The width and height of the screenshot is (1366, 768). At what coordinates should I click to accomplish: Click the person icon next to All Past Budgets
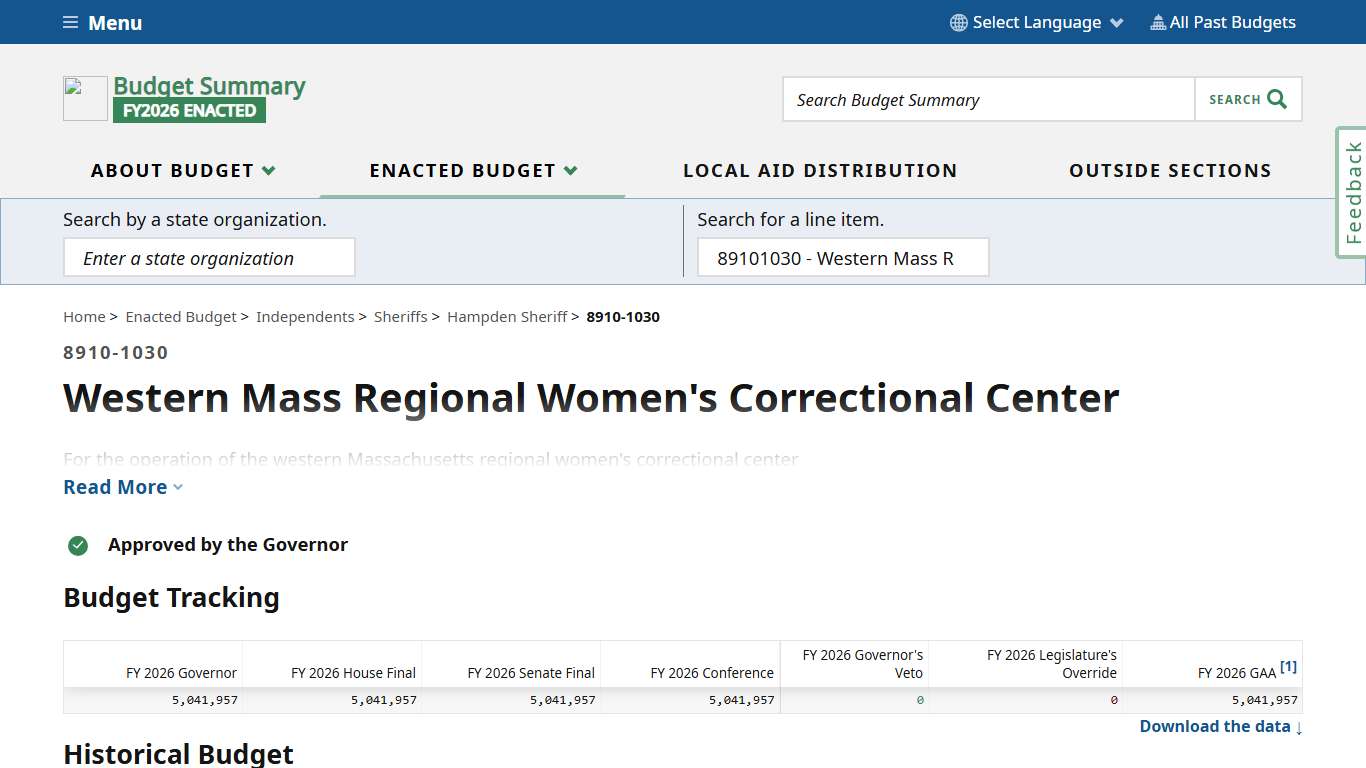1156,21
